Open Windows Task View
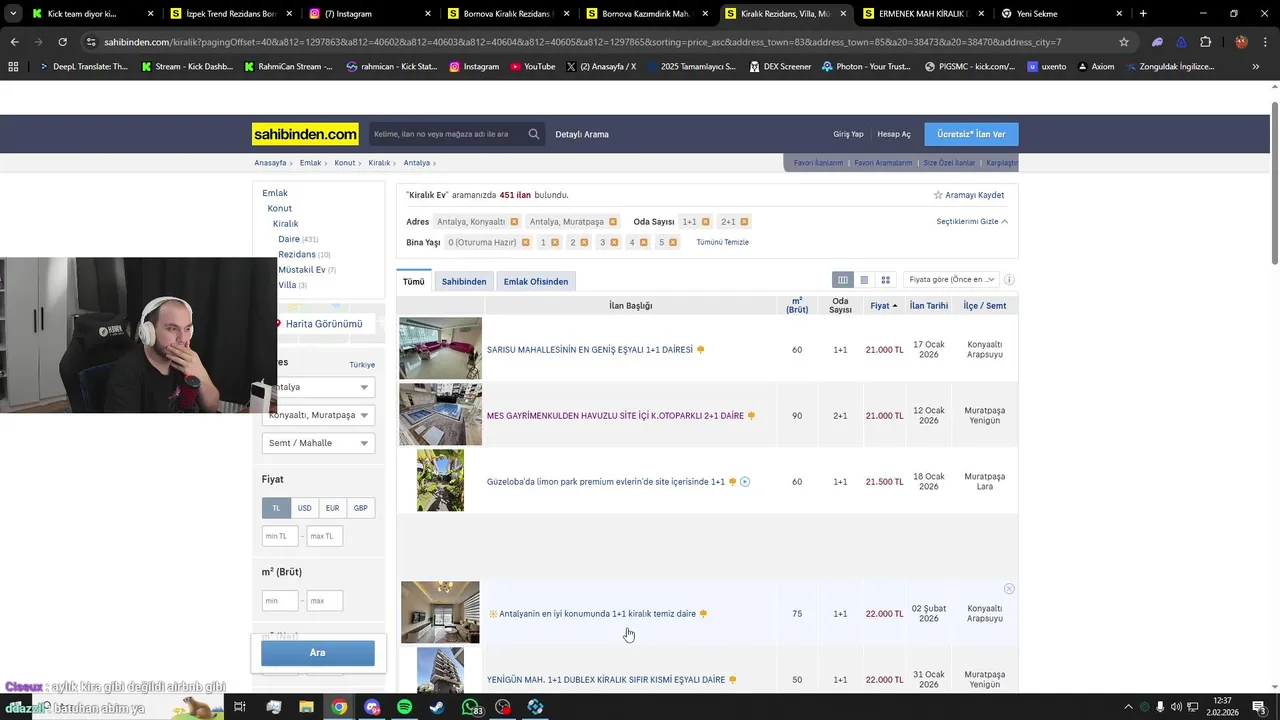1280x720 pixels. 240,707
